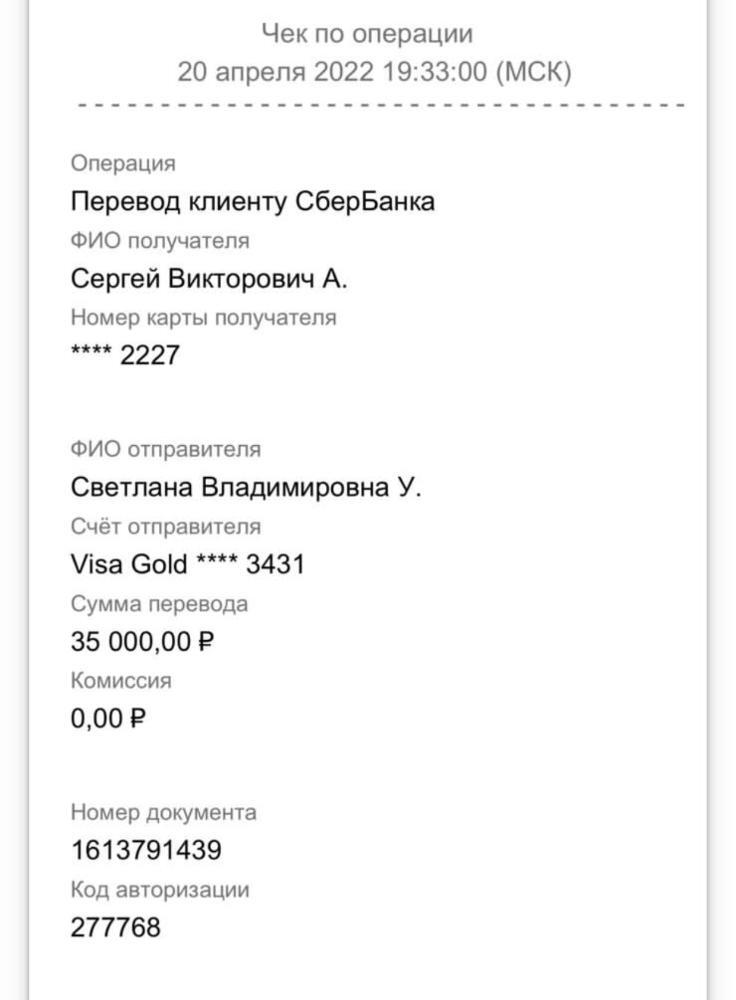This screenshot has height=1000, width=736.
Task: Select recipient card number '**** 2227'
Action: point(125,355)
